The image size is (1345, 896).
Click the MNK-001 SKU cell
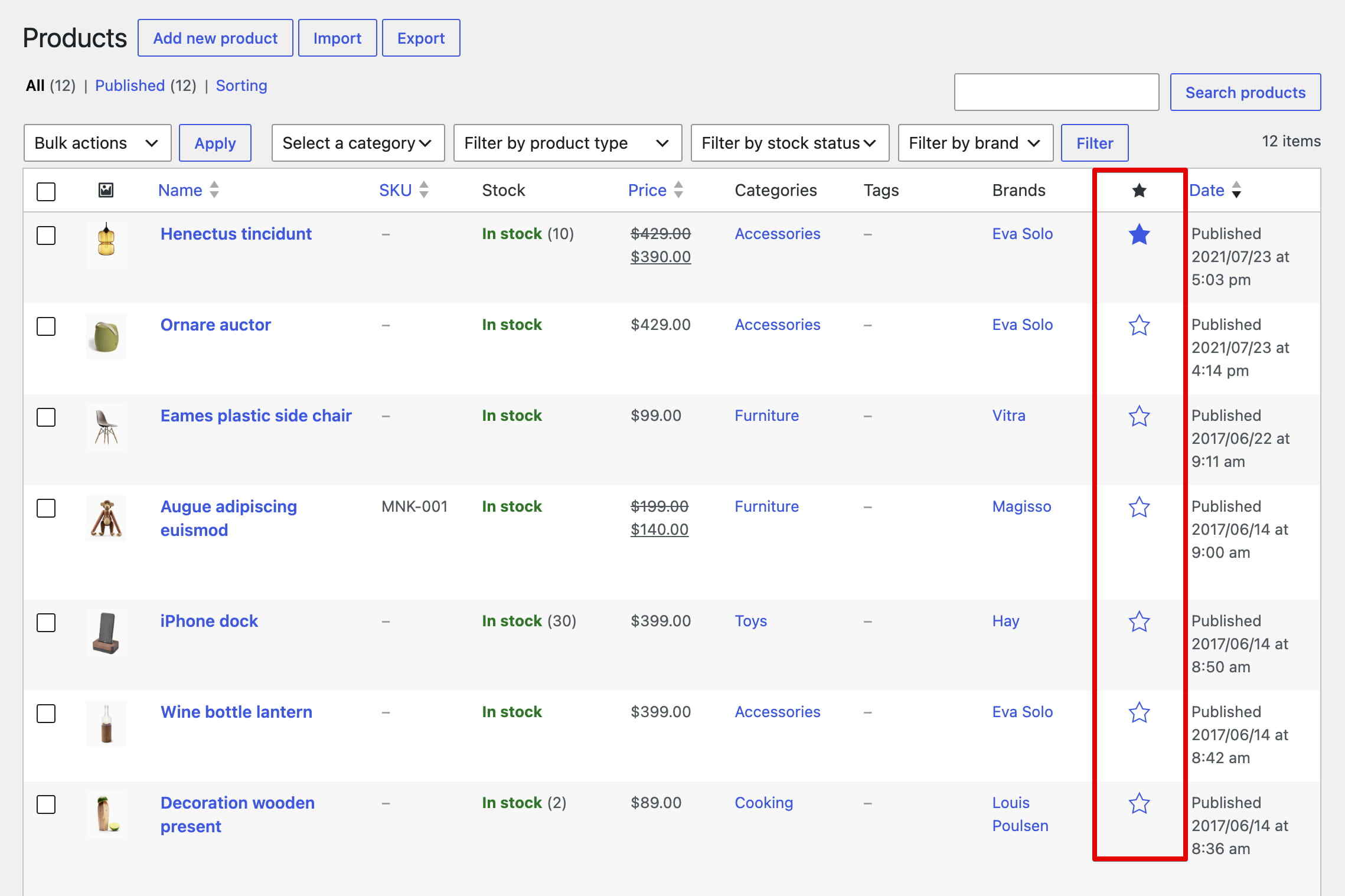tap(414, 506)
